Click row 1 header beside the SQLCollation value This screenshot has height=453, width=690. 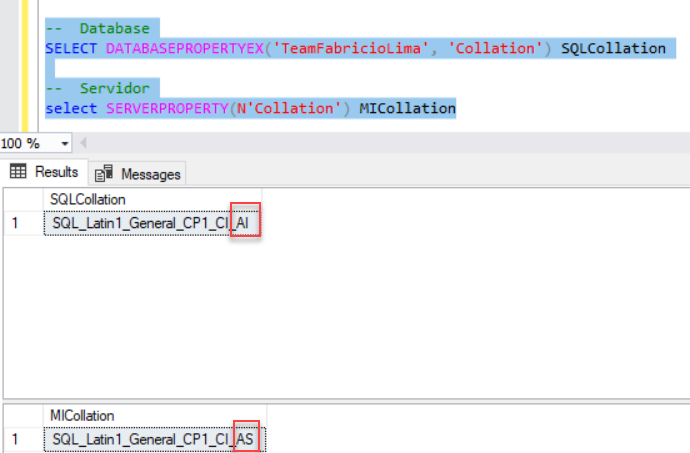coord(16,223)
